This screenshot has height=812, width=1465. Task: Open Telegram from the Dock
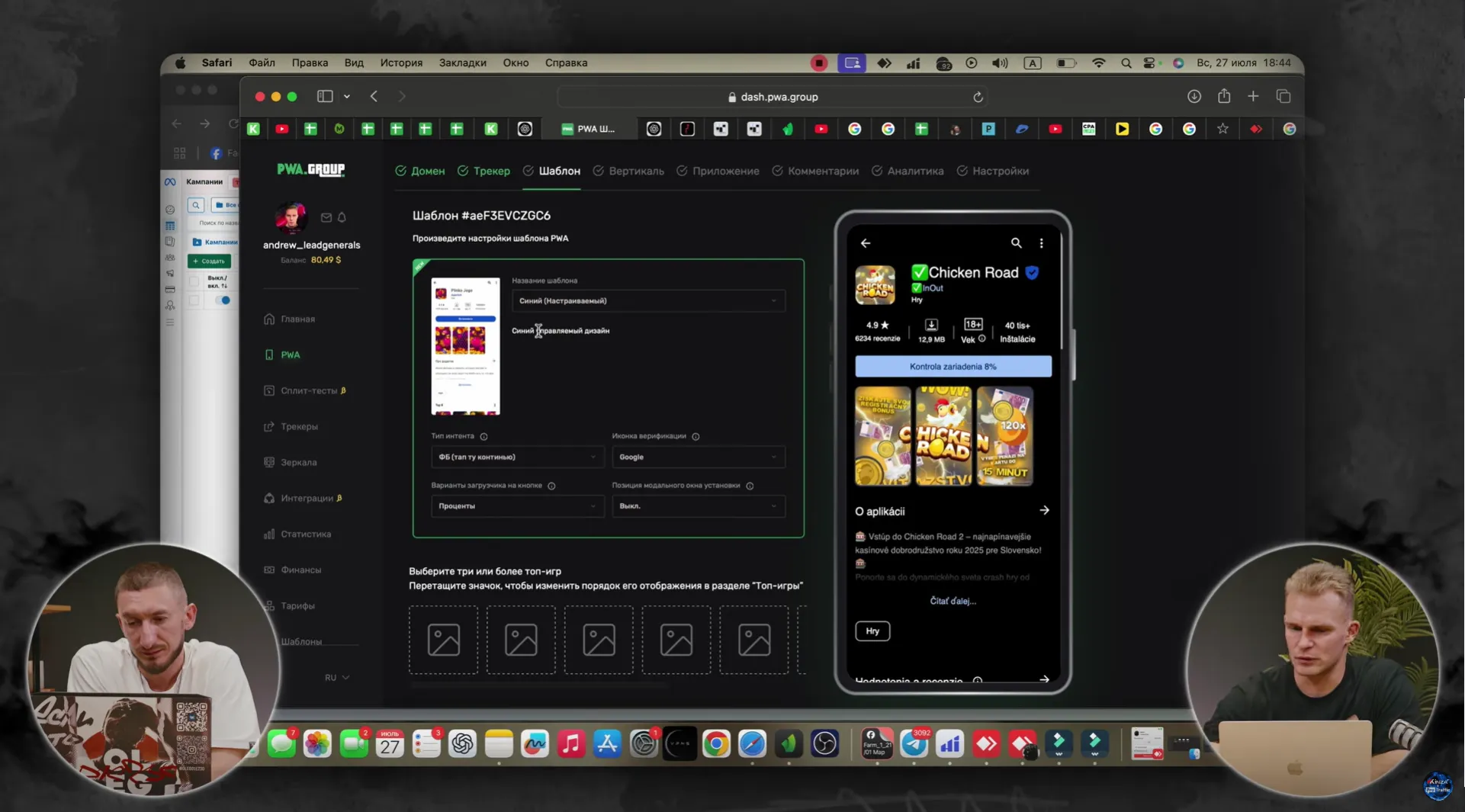click(914, 743)
